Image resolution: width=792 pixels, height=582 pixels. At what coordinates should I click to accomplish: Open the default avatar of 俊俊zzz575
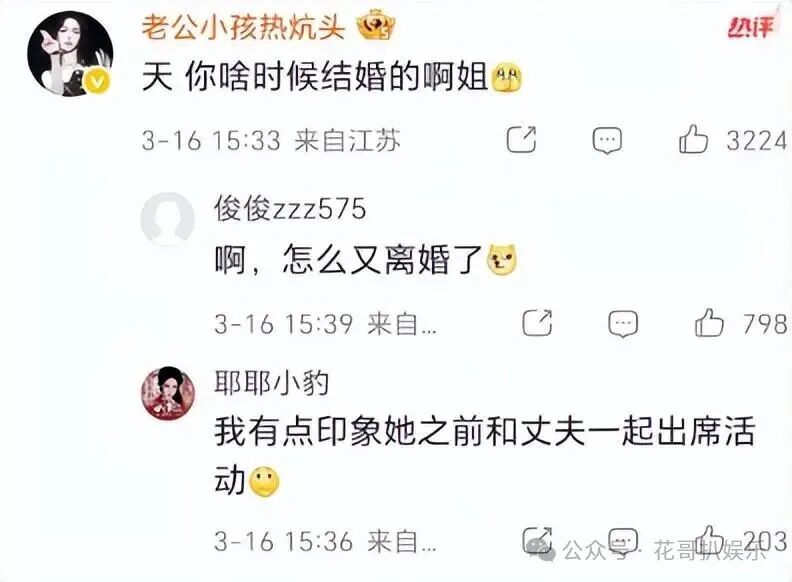click(x=167, y=219)
